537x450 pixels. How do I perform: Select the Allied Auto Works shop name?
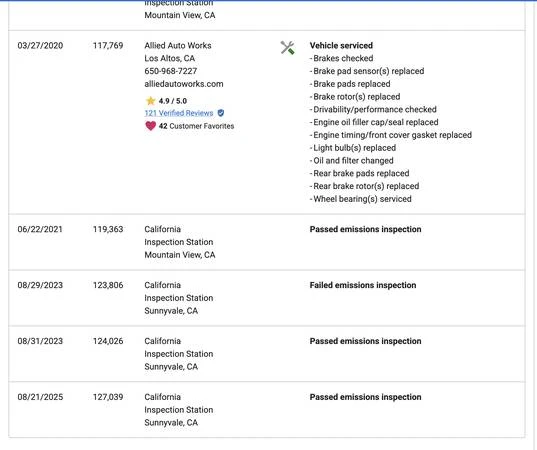[178, 46]
